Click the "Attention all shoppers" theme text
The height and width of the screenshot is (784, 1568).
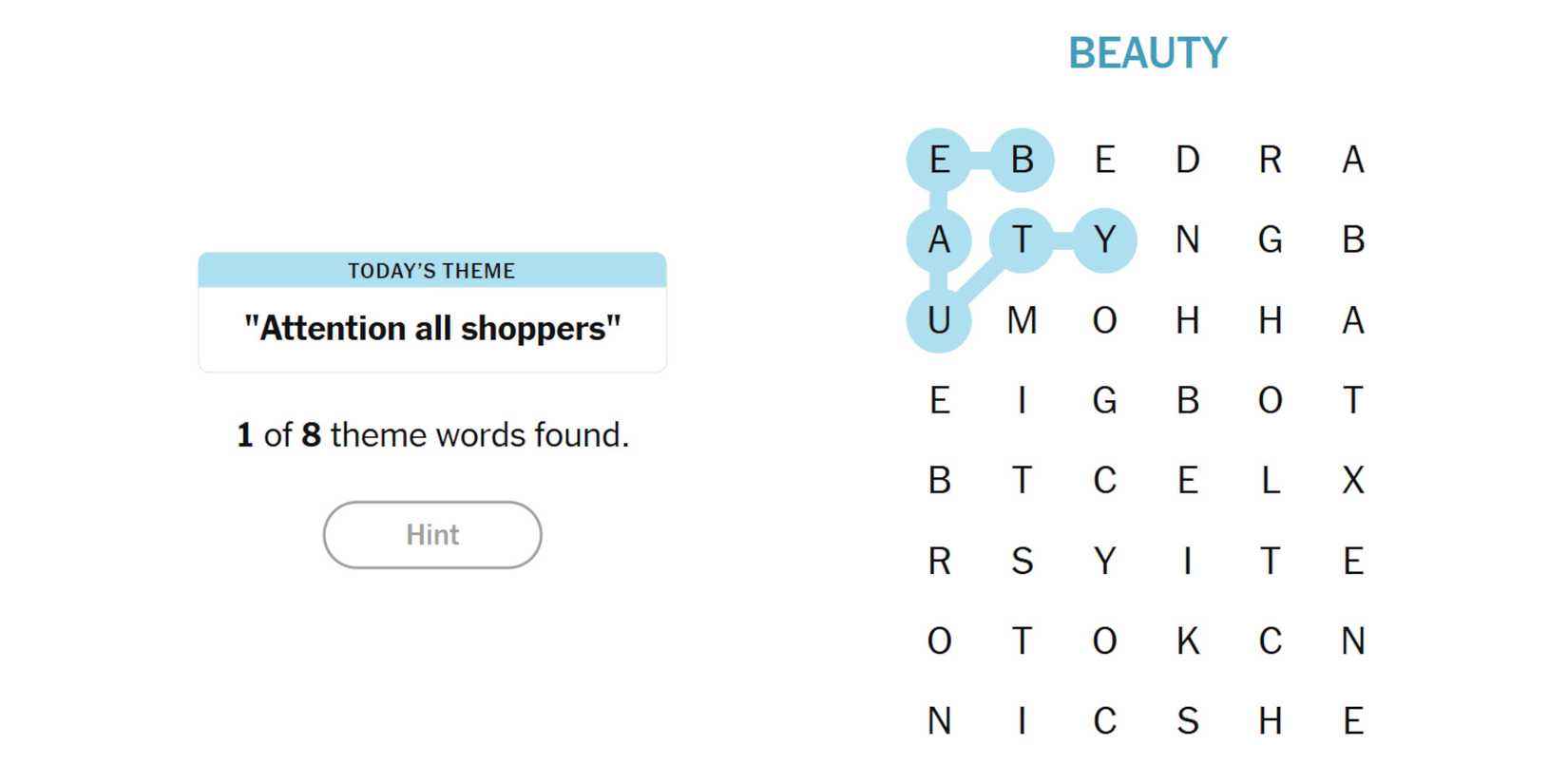(432, 329)
